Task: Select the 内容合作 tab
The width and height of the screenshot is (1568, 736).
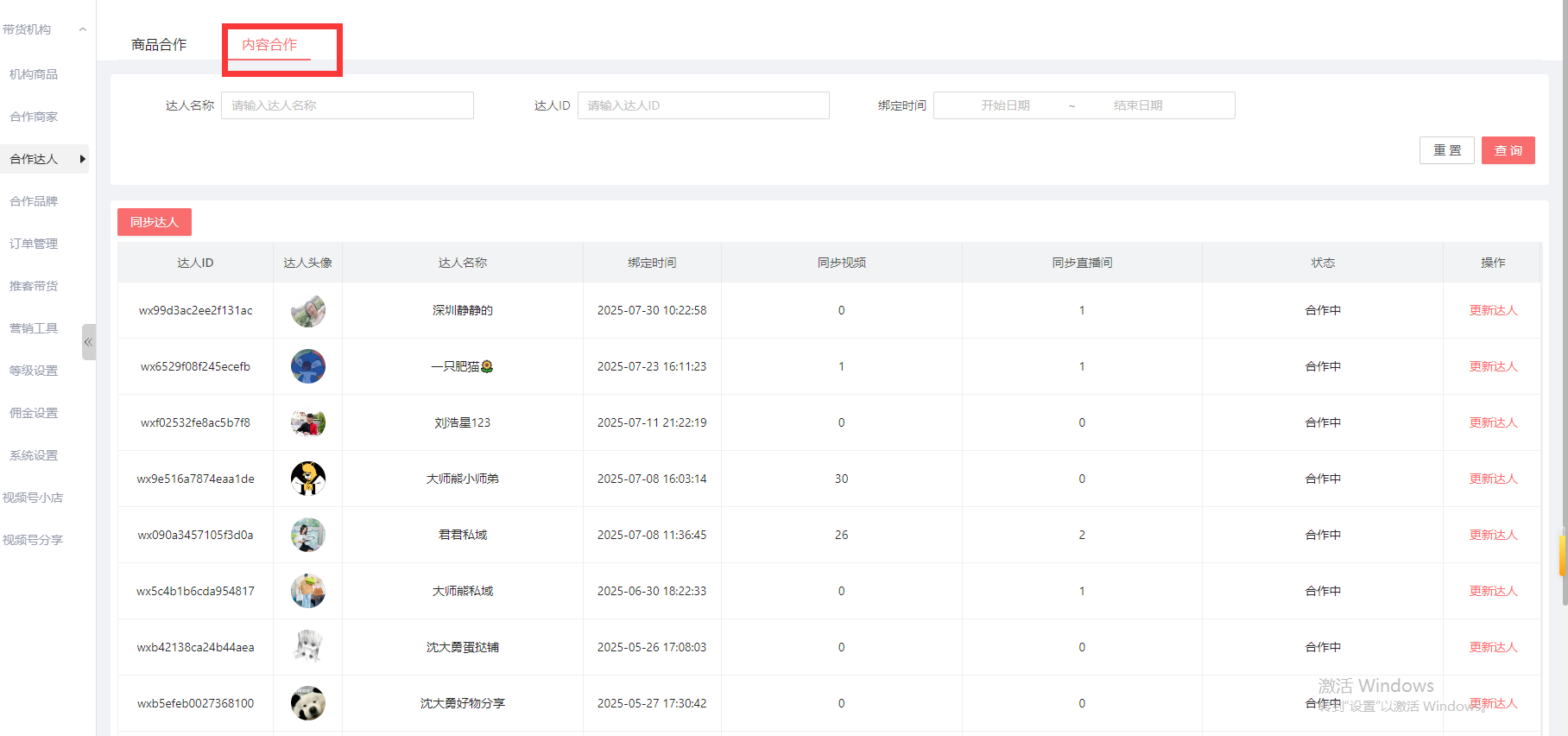Action: click(x=269, y=45)
